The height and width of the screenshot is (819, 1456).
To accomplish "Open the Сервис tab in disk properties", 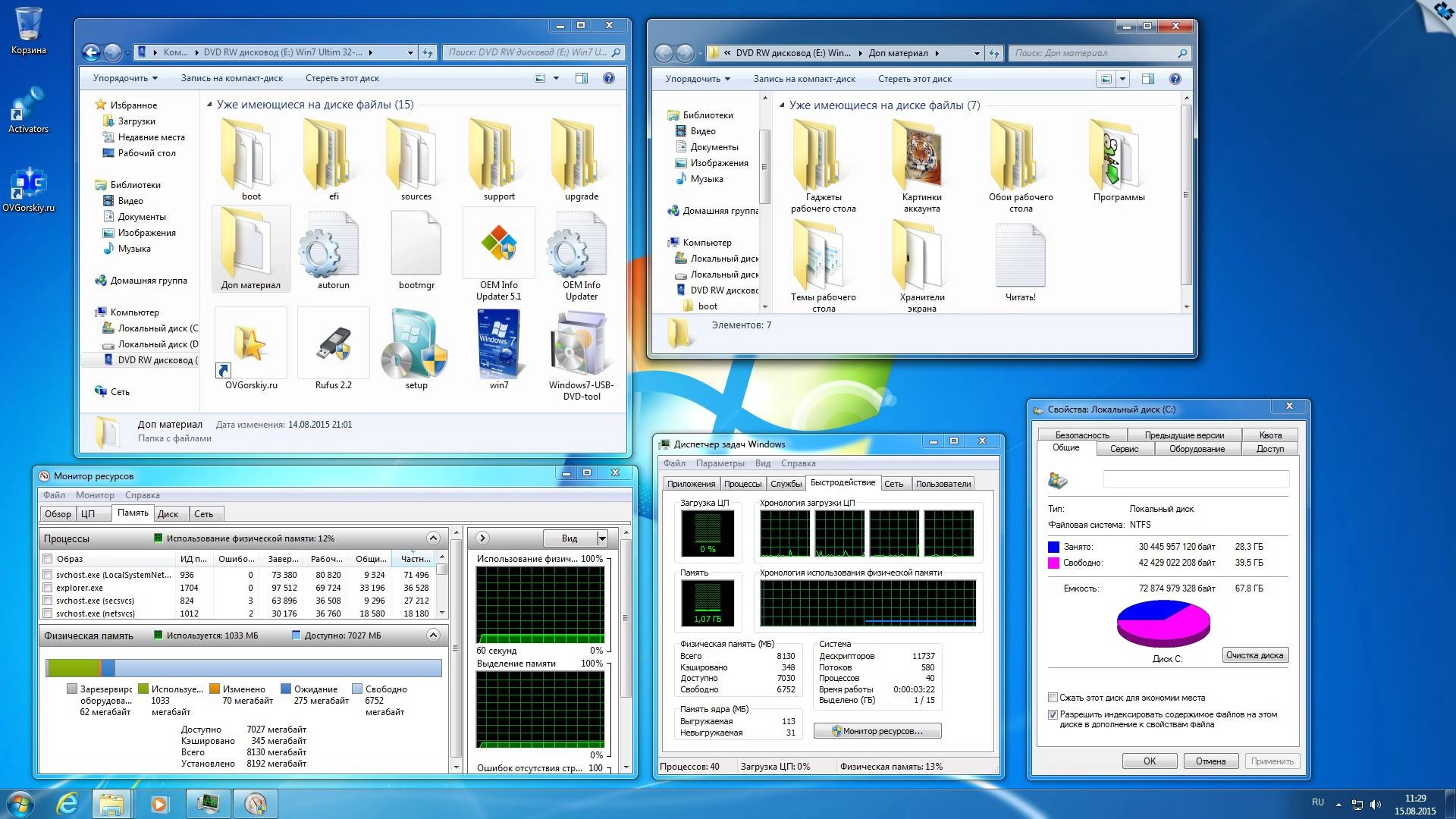I will [x=1123, y=448].
